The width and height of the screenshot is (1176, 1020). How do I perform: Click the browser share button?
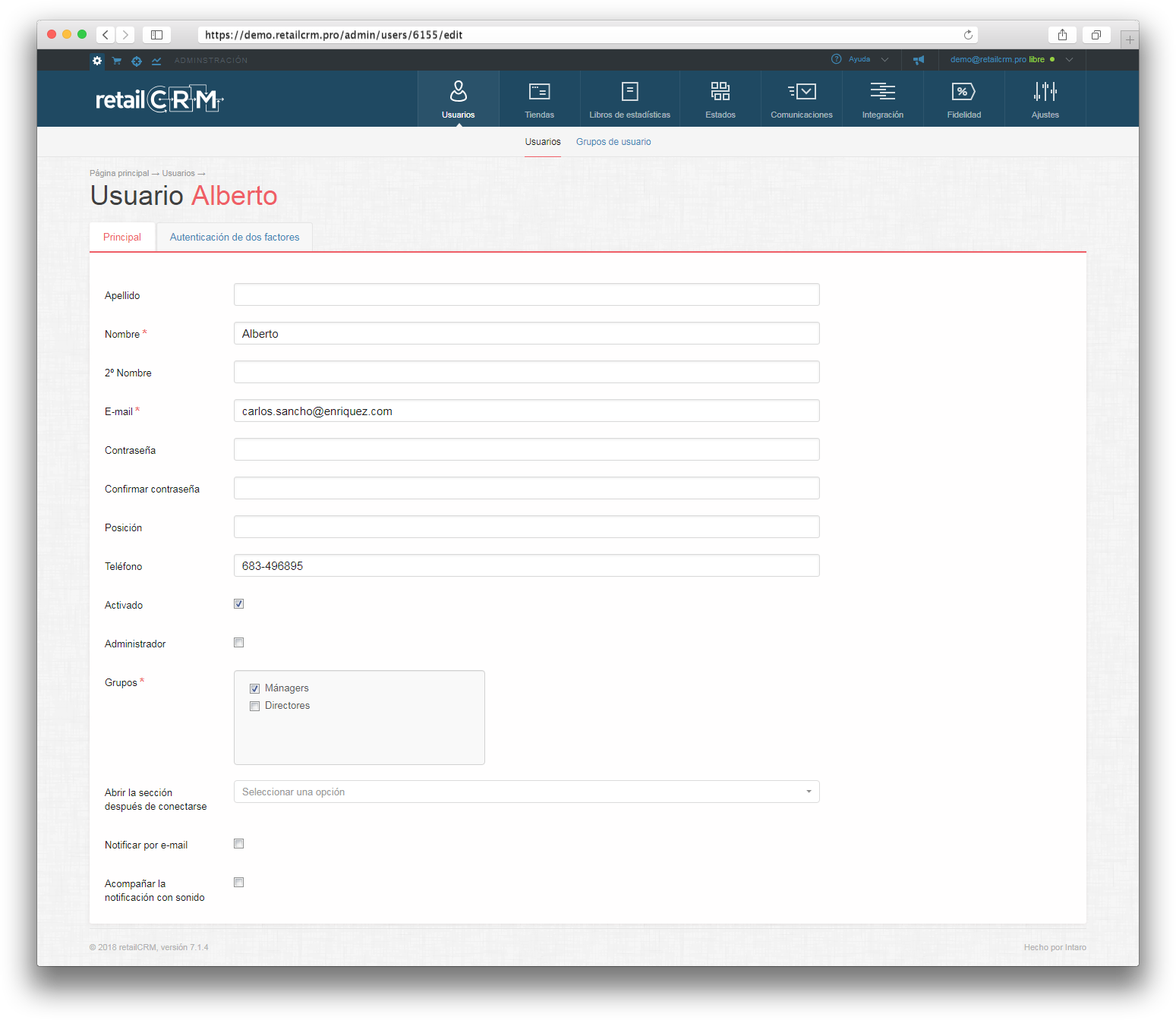(x=1062, y=35)
